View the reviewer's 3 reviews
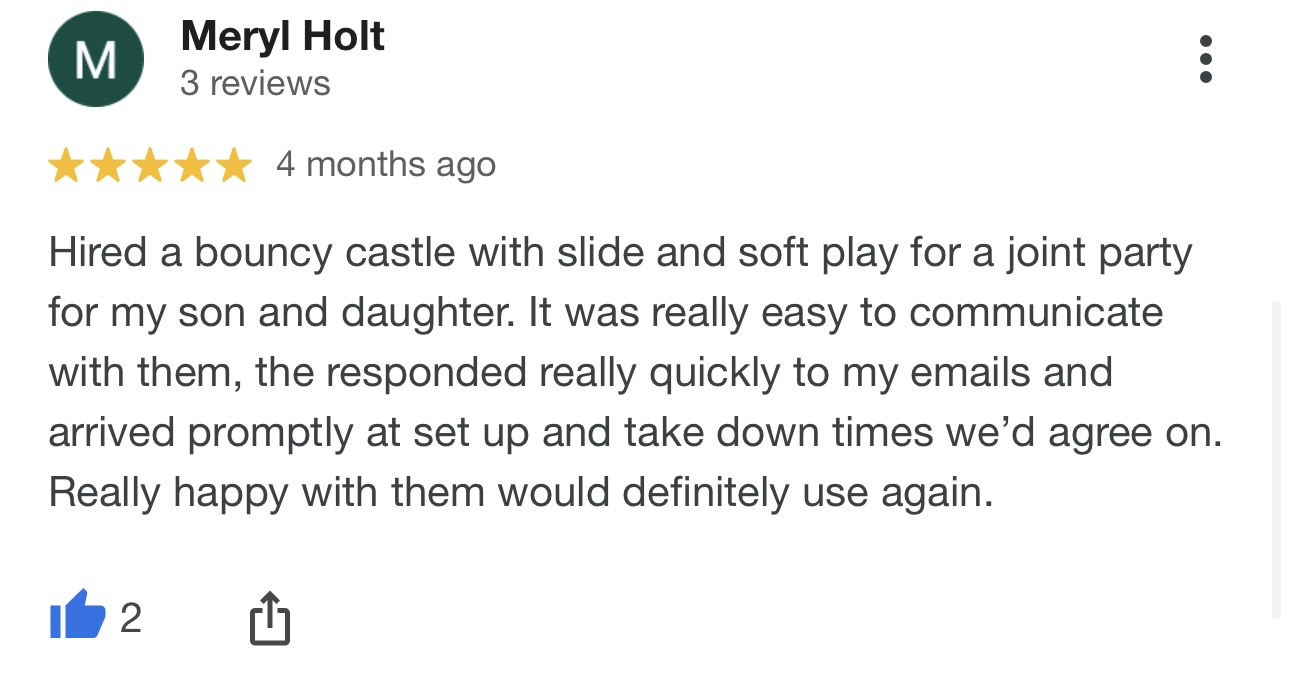 (x=255, y=83)
